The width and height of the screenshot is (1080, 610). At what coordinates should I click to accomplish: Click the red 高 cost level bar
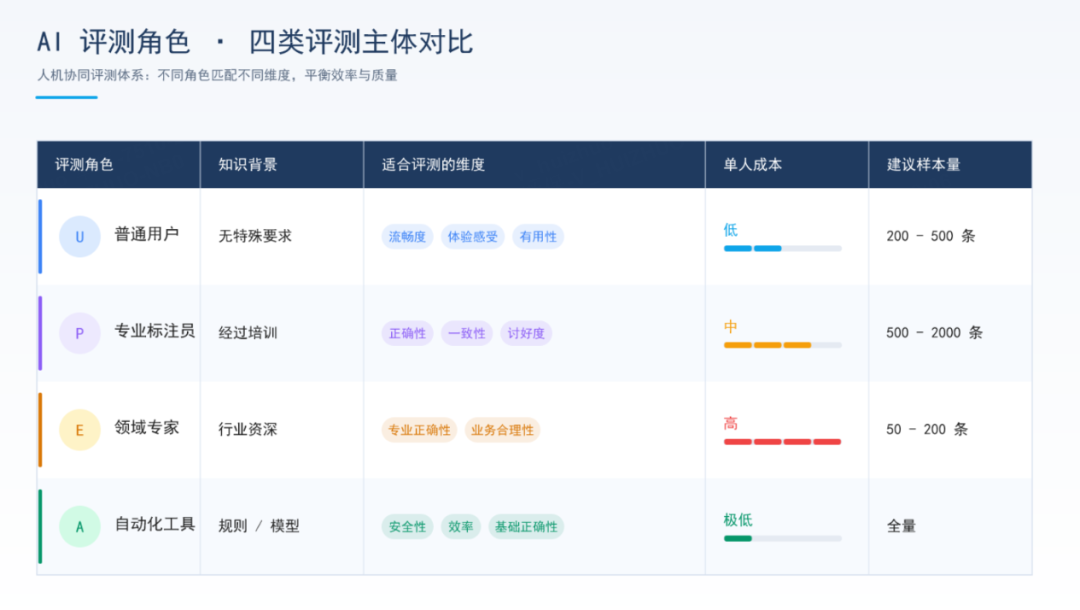(782, 442)
